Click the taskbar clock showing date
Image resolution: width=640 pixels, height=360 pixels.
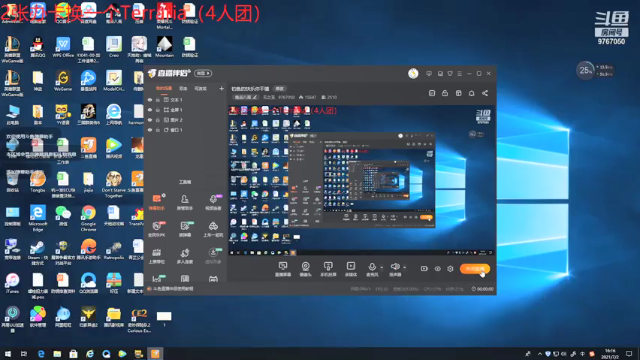[611, 354]
